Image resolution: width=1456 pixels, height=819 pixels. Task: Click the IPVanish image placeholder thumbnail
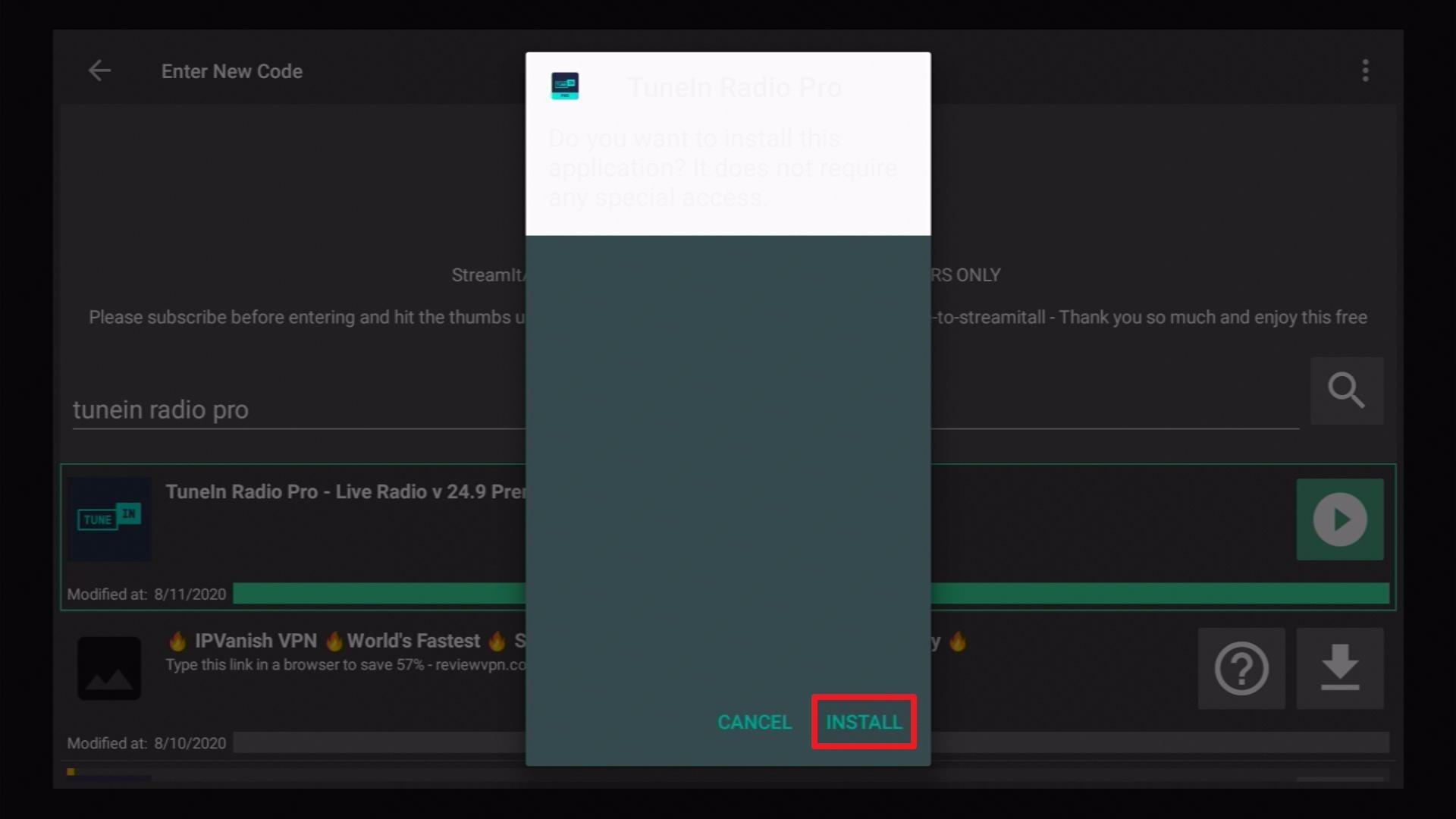click(109, 668)
